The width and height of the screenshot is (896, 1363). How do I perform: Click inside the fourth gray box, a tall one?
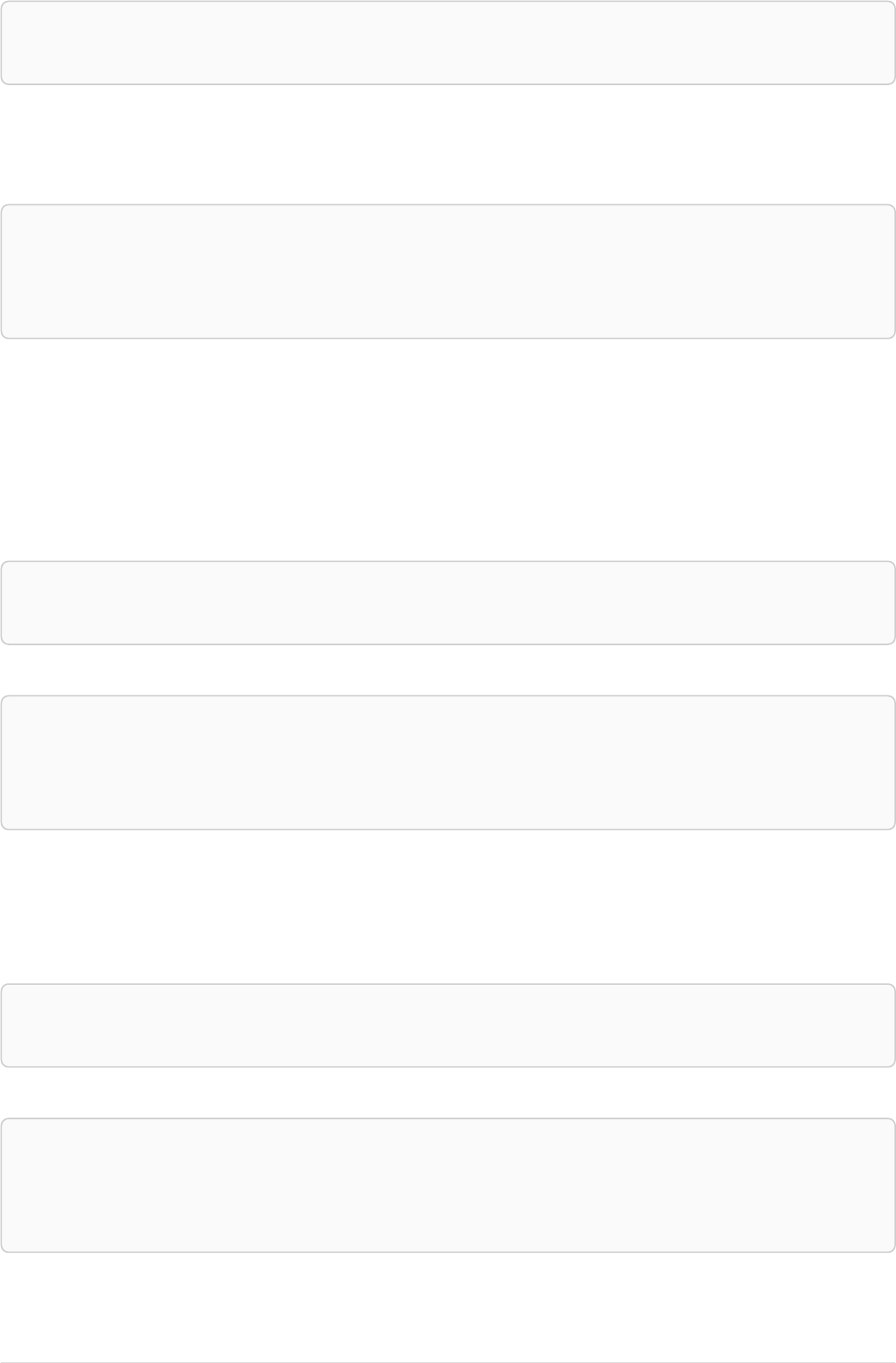(x=448, y=762)
